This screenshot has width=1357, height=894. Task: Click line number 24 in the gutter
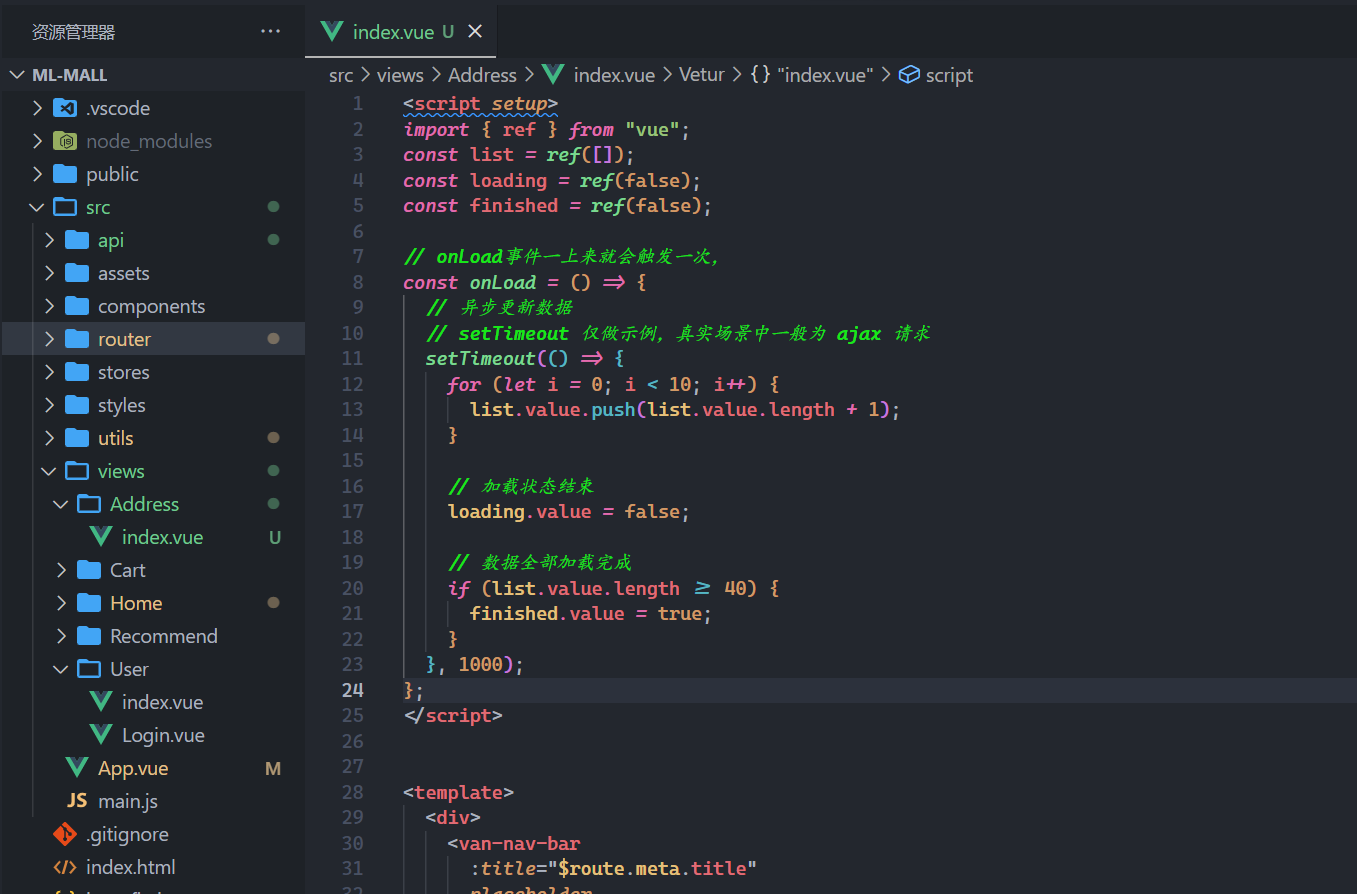pyautogui.click(x=353, y=690)
